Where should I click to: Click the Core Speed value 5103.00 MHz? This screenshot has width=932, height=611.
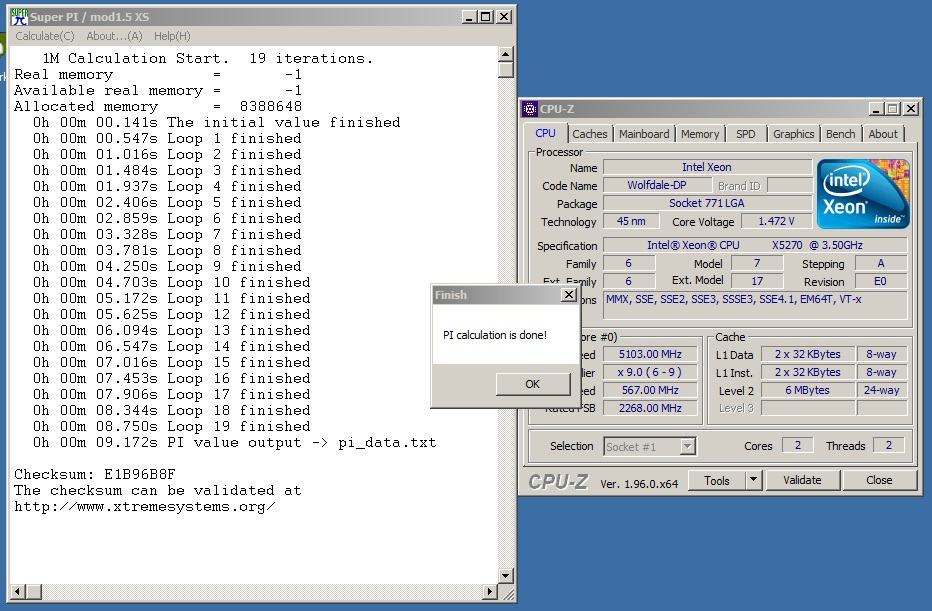[x=650, y=354]
